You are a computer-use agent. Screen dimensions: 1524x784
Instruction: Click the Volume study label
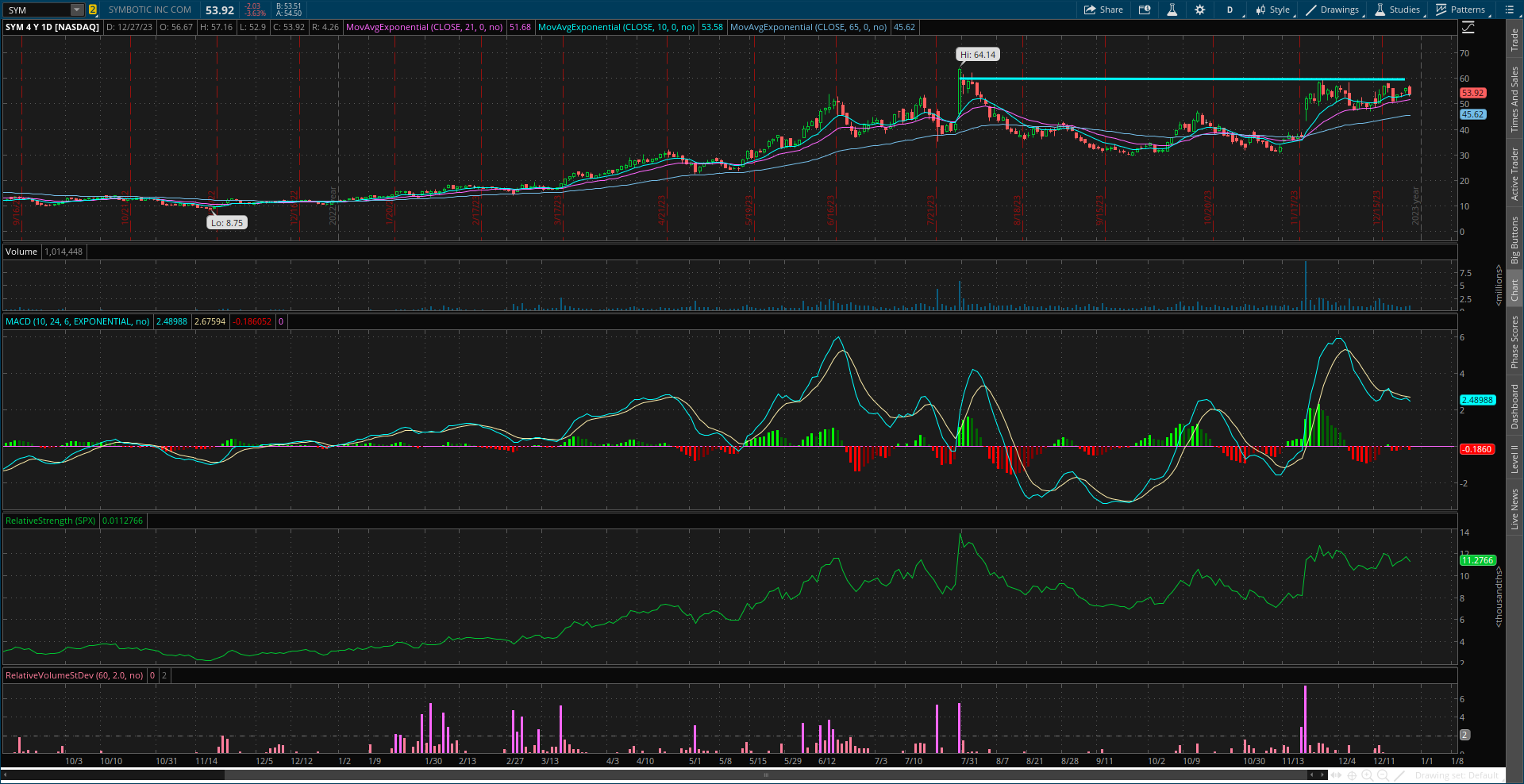point(21,252)
